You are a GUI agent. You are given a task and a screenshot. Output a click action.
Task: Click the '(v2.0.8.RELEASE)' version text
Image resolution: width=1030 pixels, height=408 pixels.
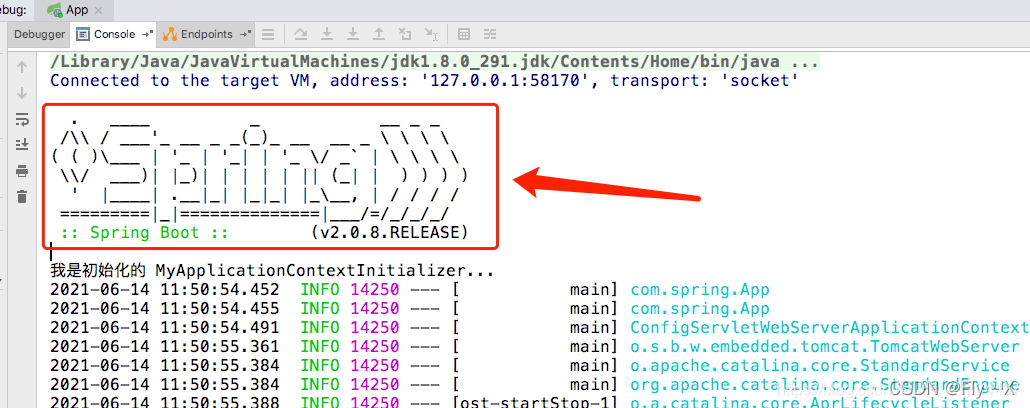pyautogui.click(x=390, y=233)
